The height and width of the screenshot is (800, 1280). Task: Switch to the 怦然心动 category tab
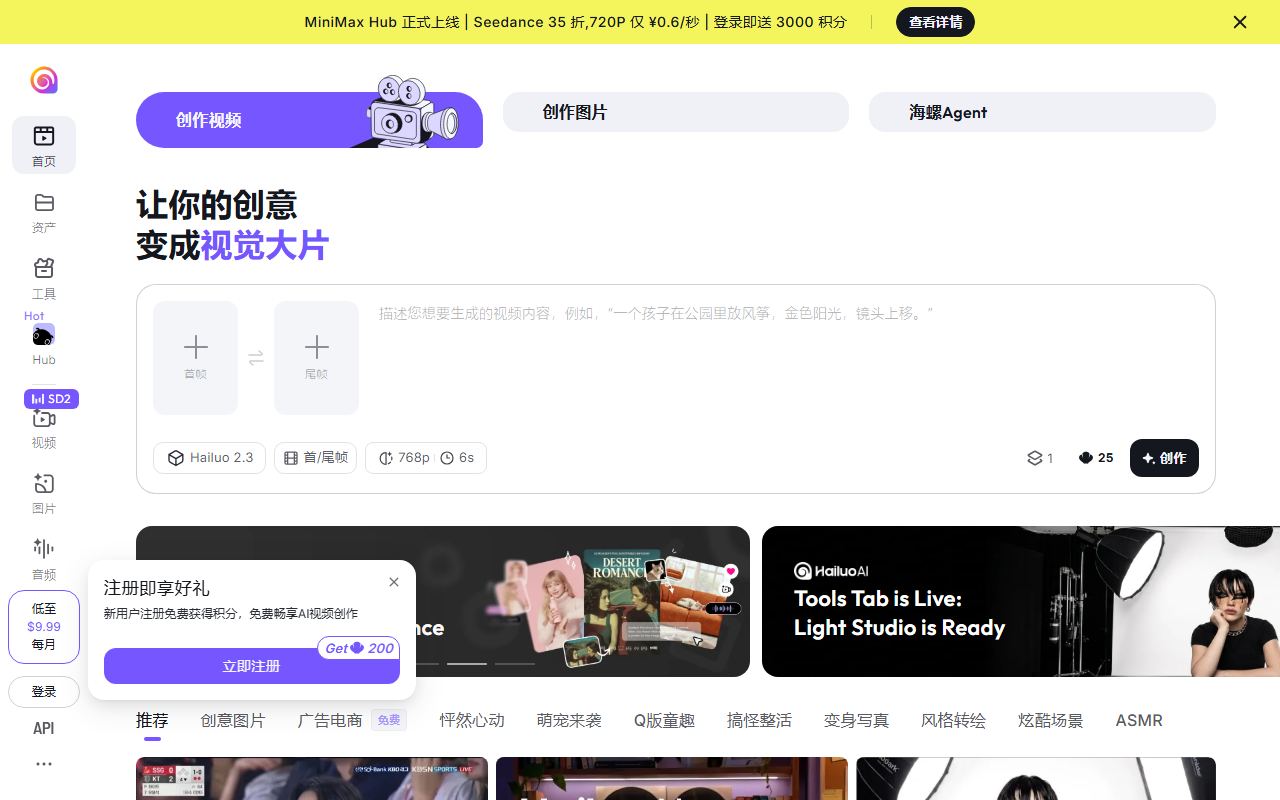(472, 720)
